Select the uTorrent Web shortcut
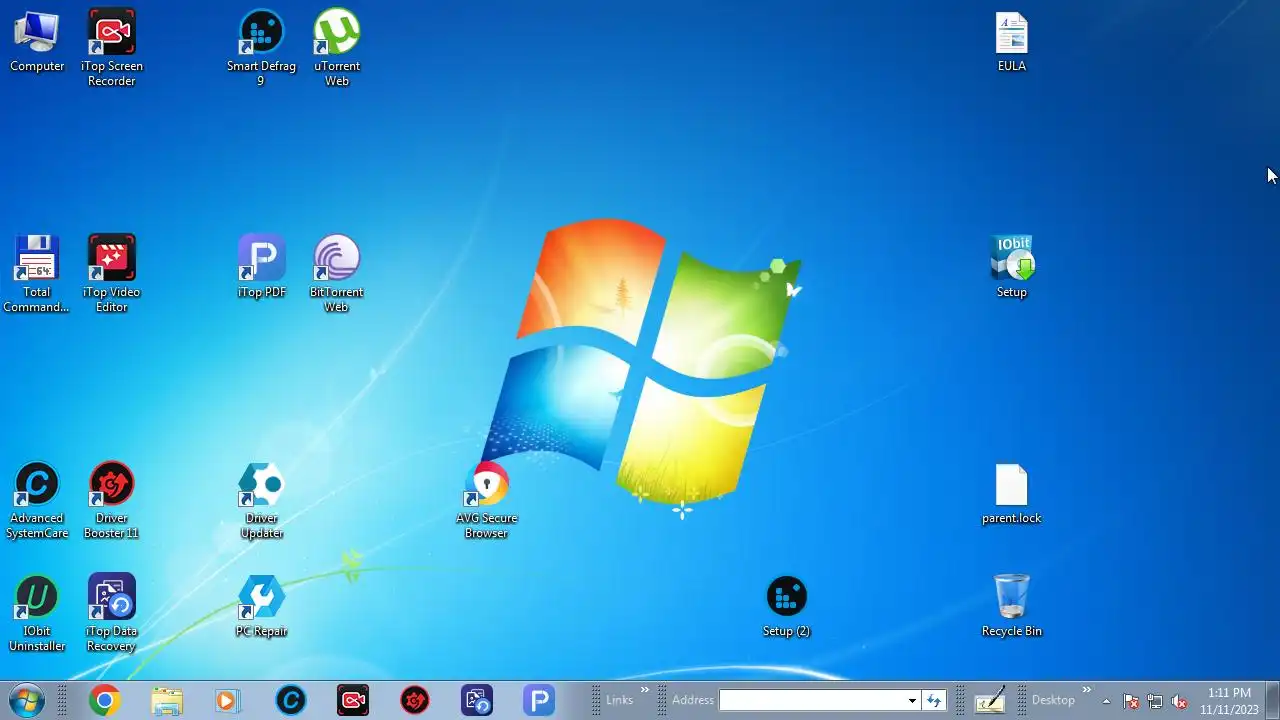The image size is (1280, 720). [x=337, y=48]
